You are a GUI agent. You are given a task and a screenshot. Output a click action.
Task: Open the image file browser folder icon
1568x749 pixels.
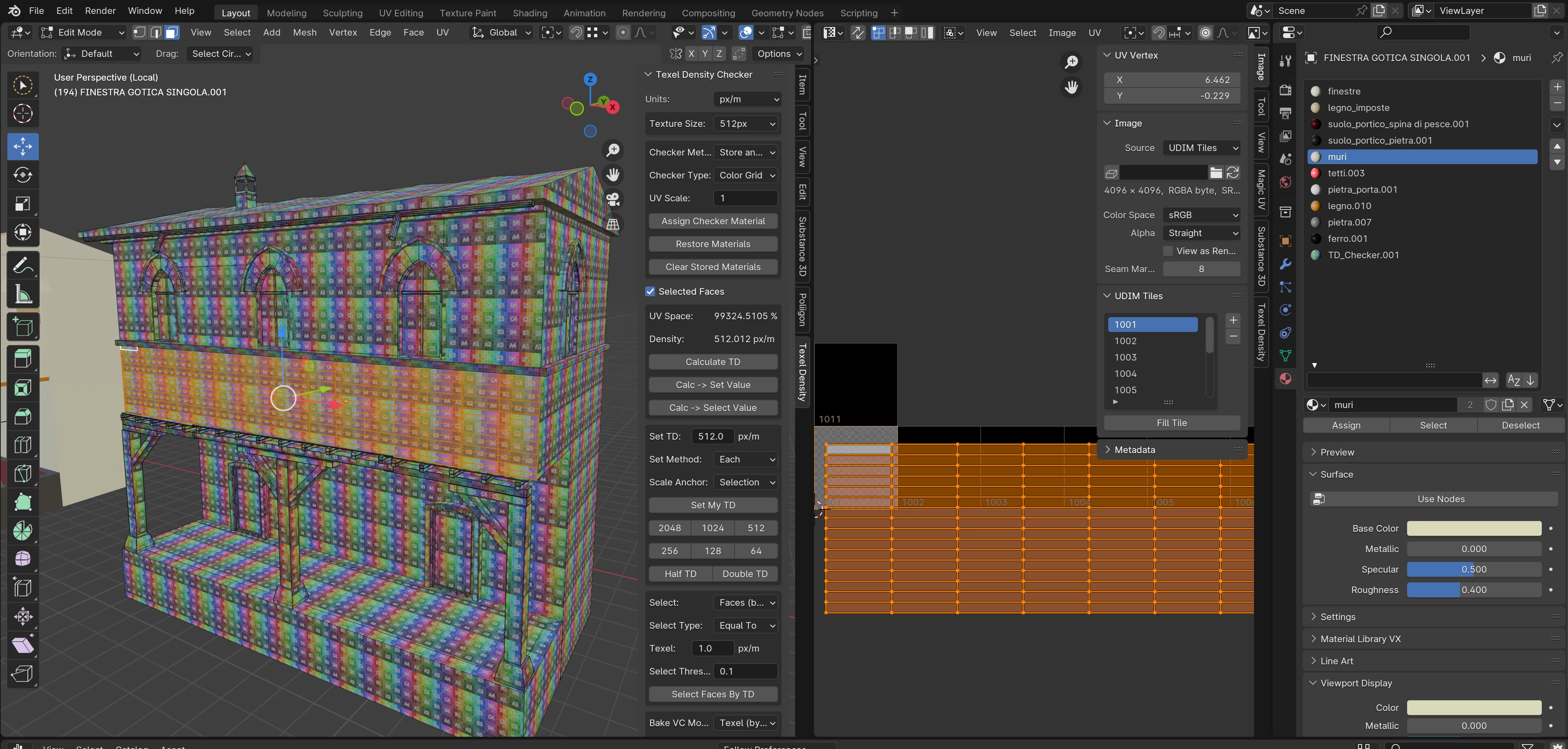pos(1216,173)
